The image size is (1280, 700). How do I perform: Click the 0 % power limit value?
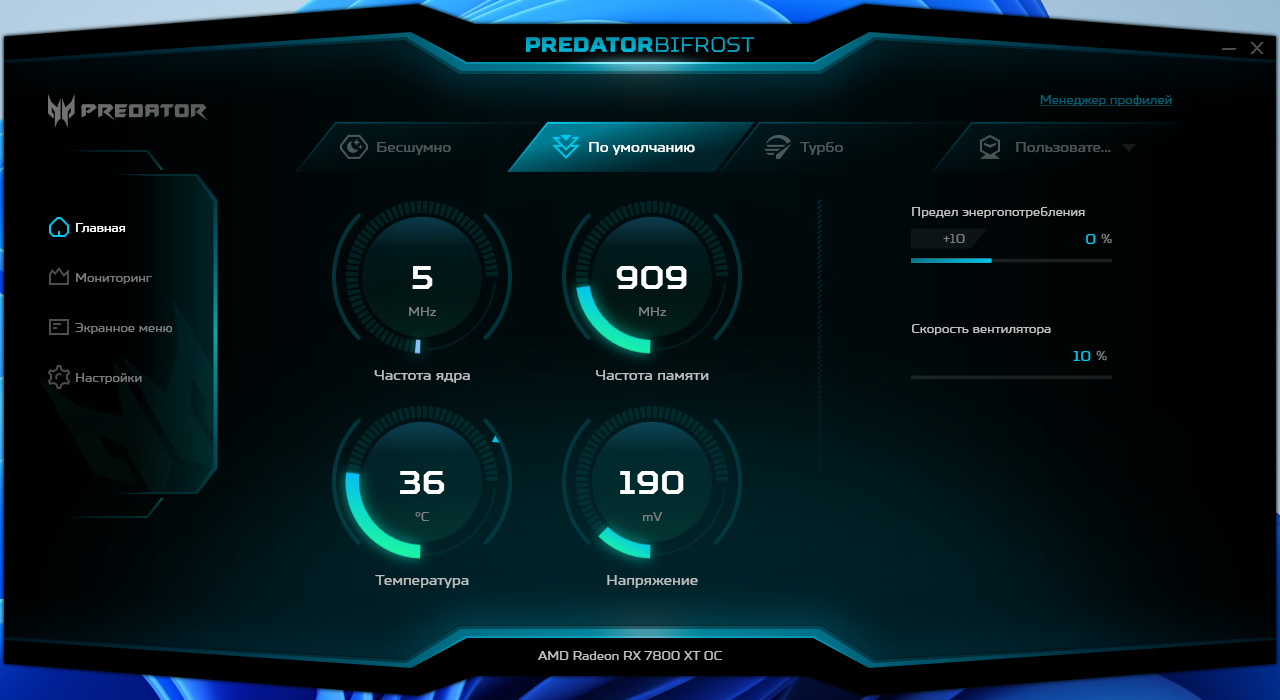1098,239
